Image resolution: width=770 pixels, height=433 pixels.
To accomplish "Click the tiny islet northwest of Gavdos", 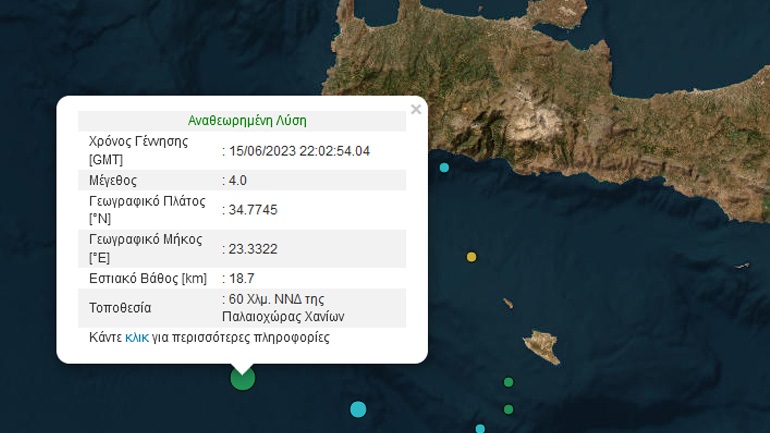I will click(x=508, y=303).
